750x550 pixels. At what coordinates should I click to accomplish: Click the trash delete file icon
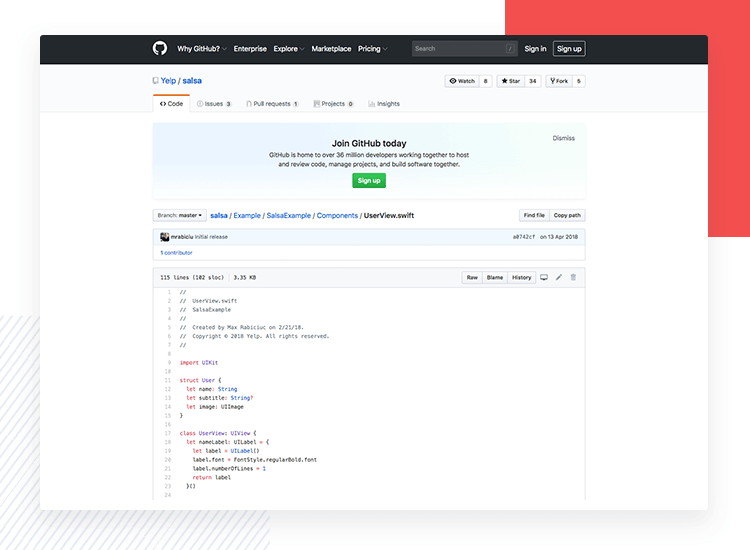[x=573, y=277]
